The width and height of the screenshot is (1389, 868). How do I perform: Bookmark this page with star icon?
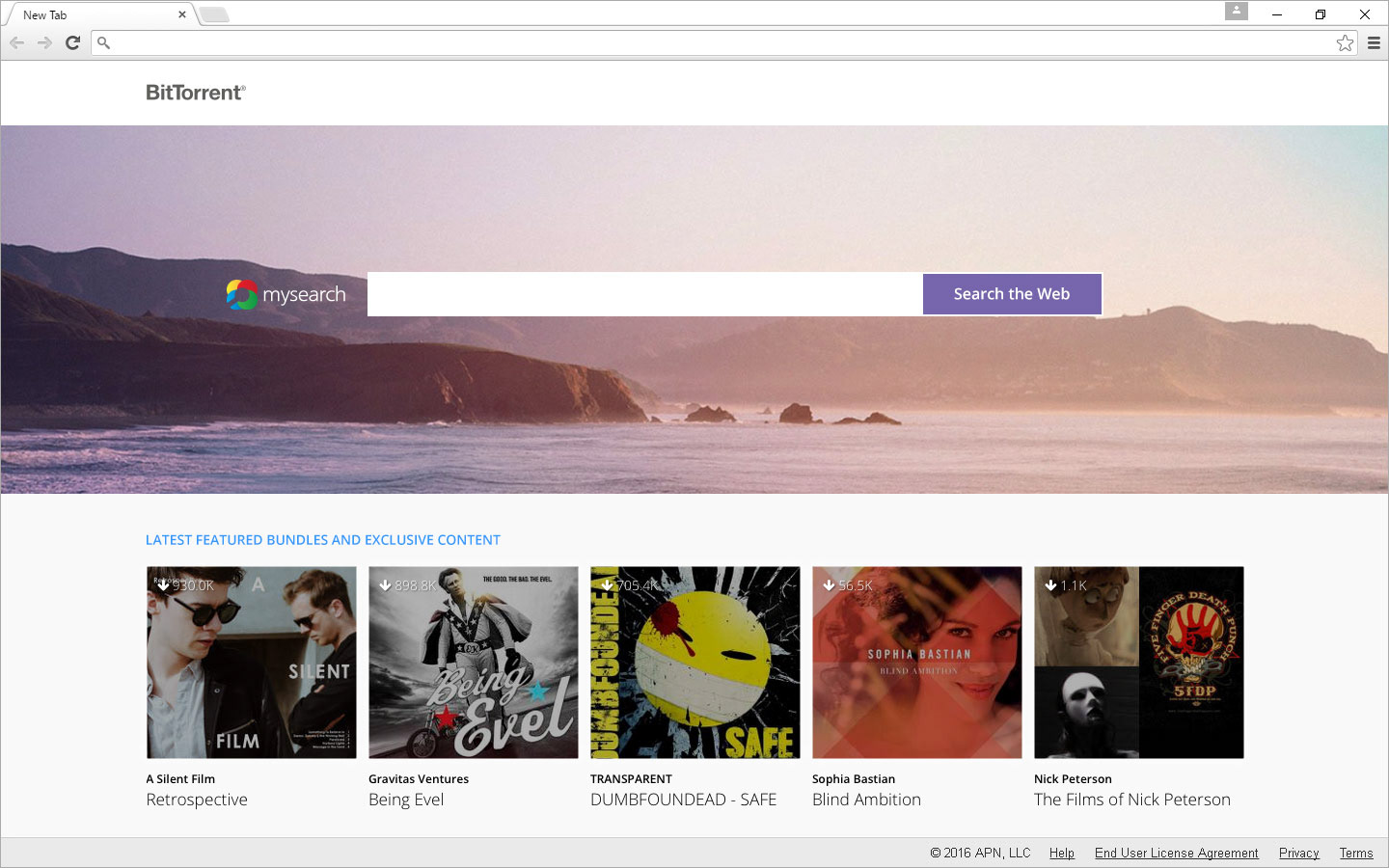[1345, 42]
